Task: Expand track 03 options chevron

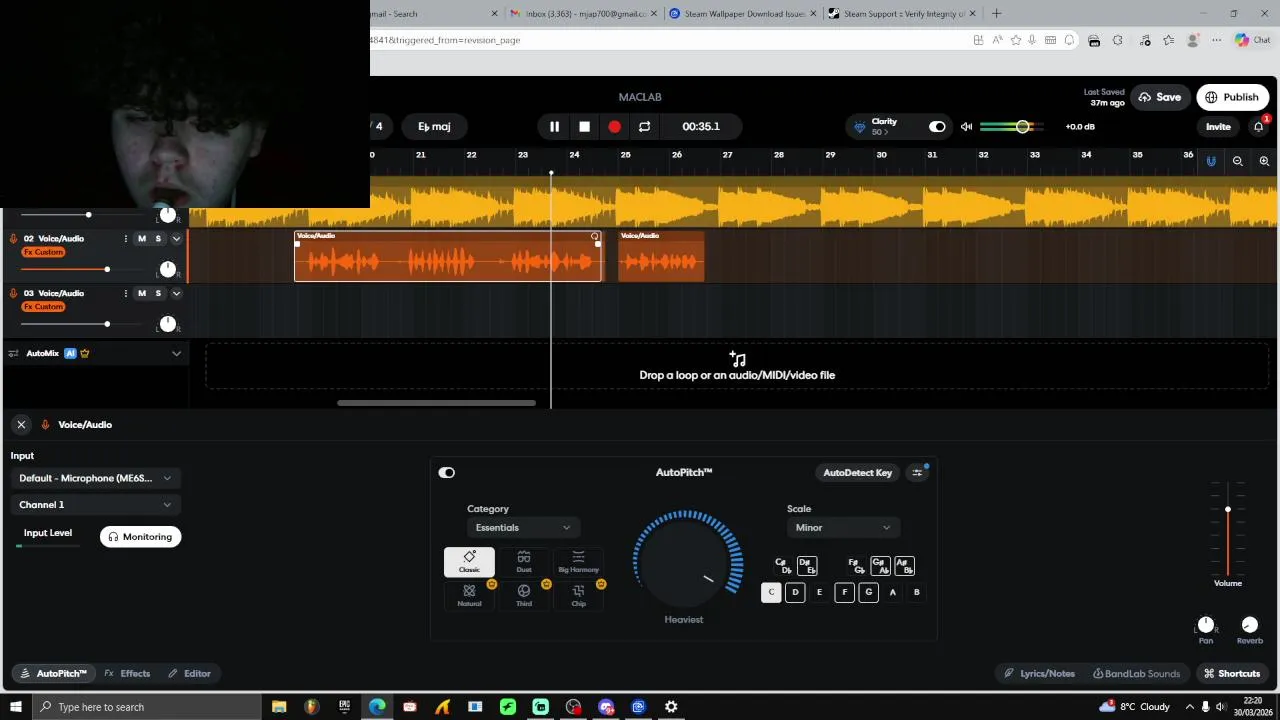Action: click(x=176, y=294)
